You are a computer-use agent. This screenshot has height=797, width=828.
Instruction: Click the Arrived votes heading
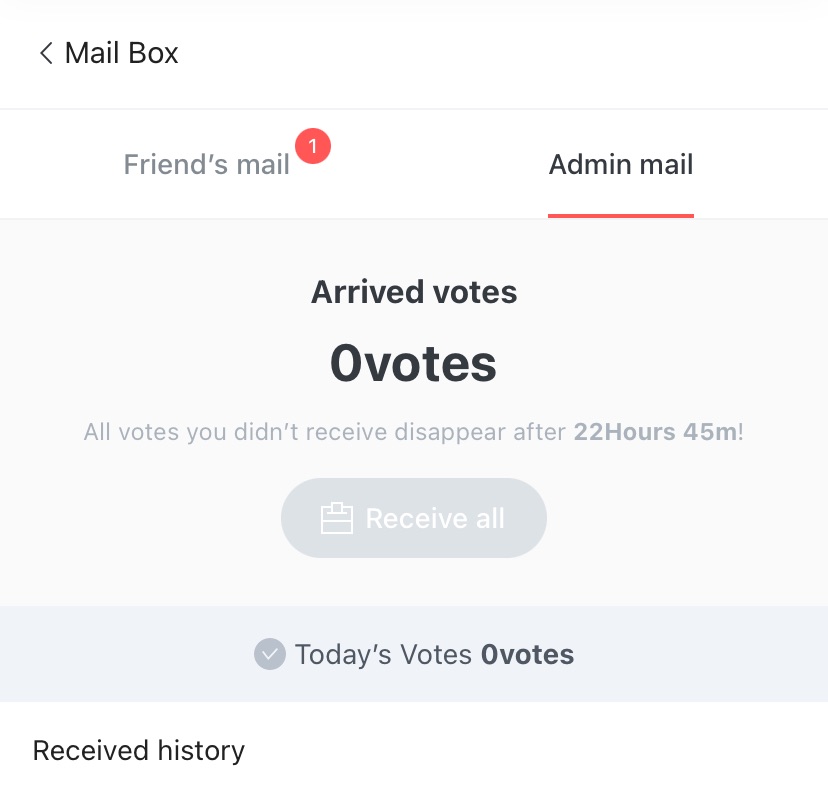(414, 292)
